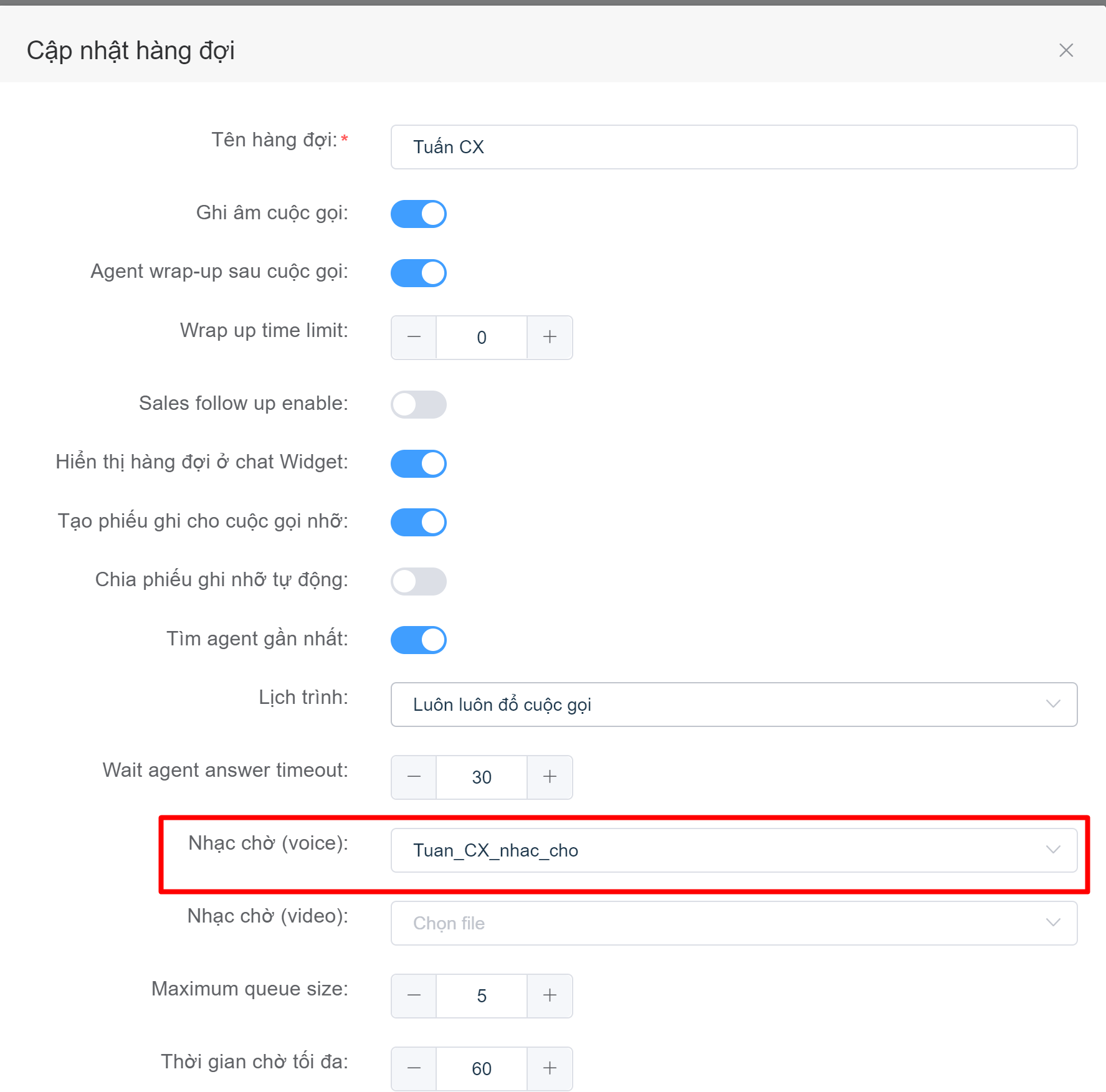Decrease Wait agent answer timeout
The image size is (1106, 1092).
tap(414, 777)
